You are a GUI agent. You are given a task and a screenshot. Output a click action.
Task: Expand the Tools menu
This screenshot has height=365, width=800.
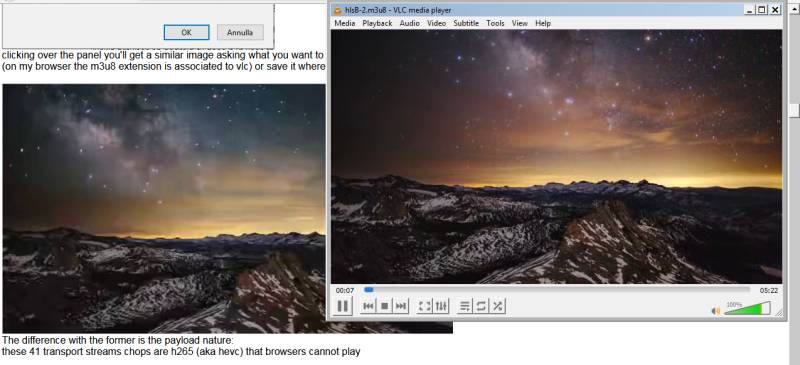tap(495, 23)
